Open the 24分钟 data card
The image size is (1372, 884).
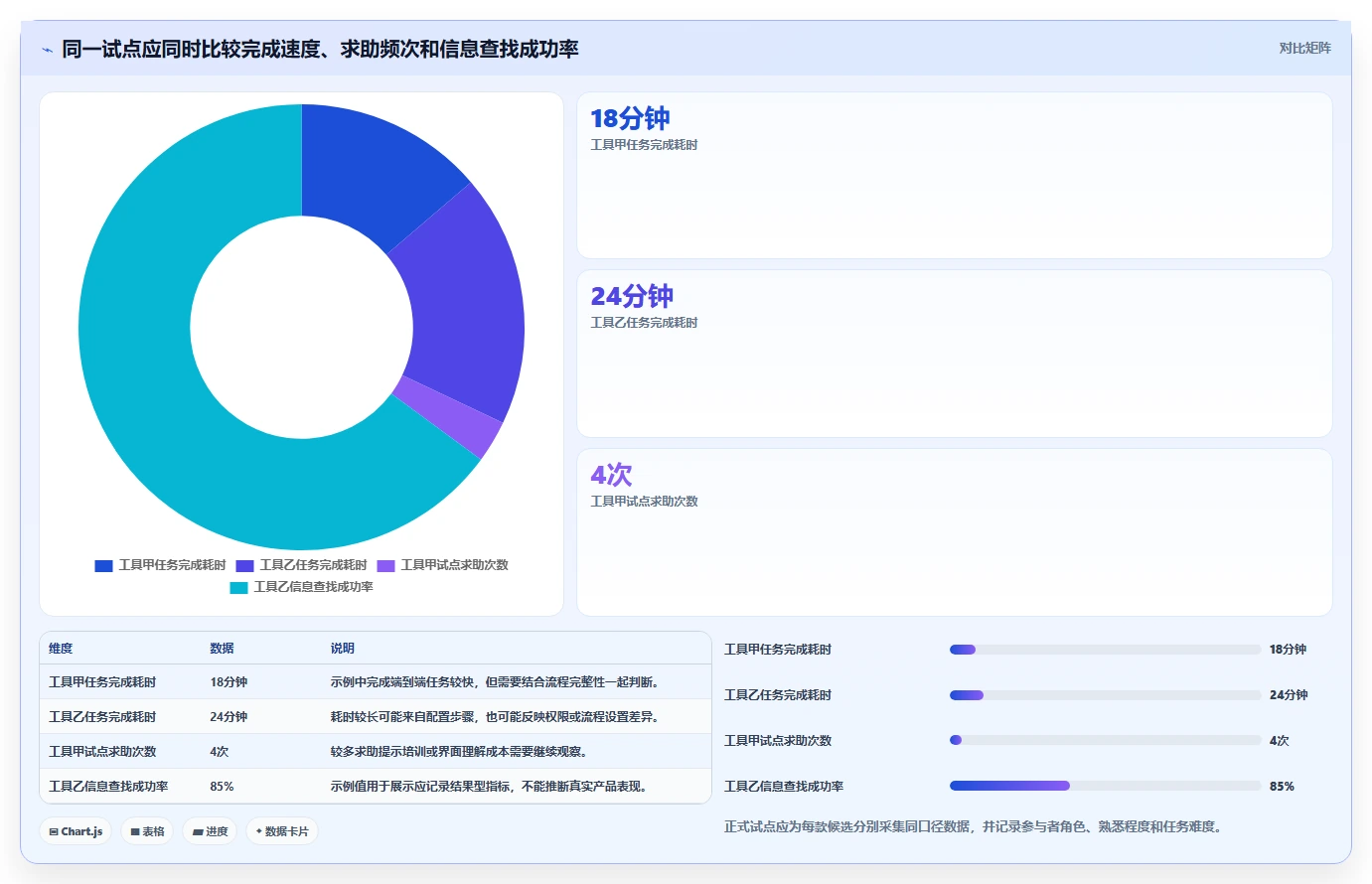[954, 354]
